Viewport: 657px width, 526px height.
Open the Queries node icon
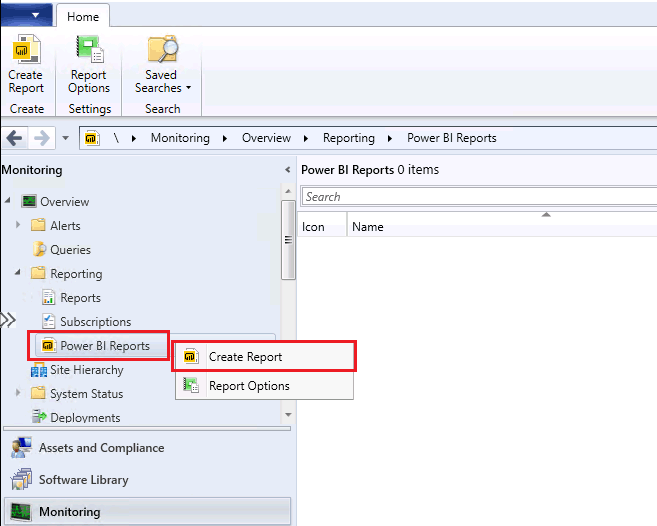click(x=39, y=249)
